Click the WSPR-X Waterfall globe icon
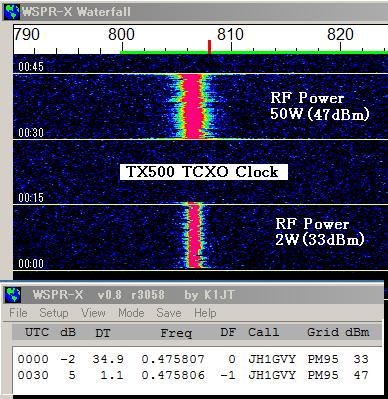388x399 pixels. 13,12
